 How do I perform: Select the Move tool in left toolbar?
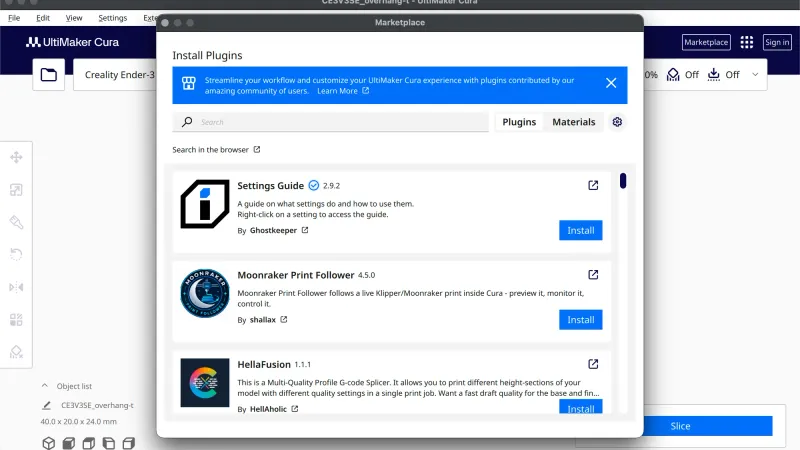(x=16, y=157)
